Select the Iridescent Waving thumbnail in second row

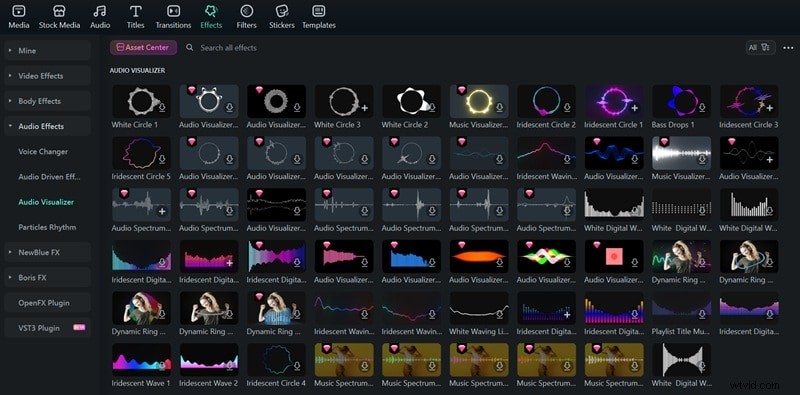click(x=546, y=153)
